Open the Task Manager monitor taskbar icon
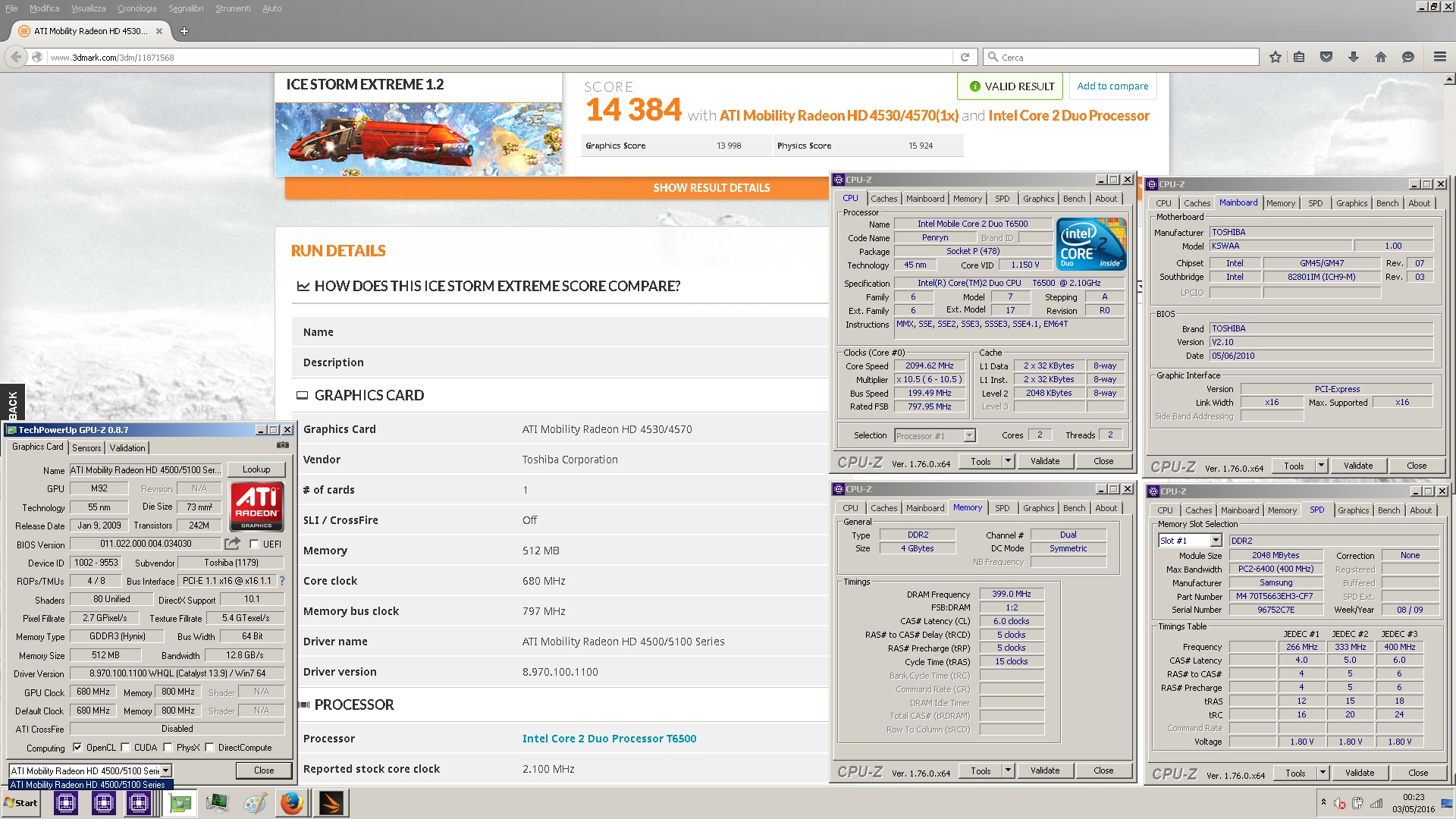Viewport: 1456px width, 819px height. [218, 803]
